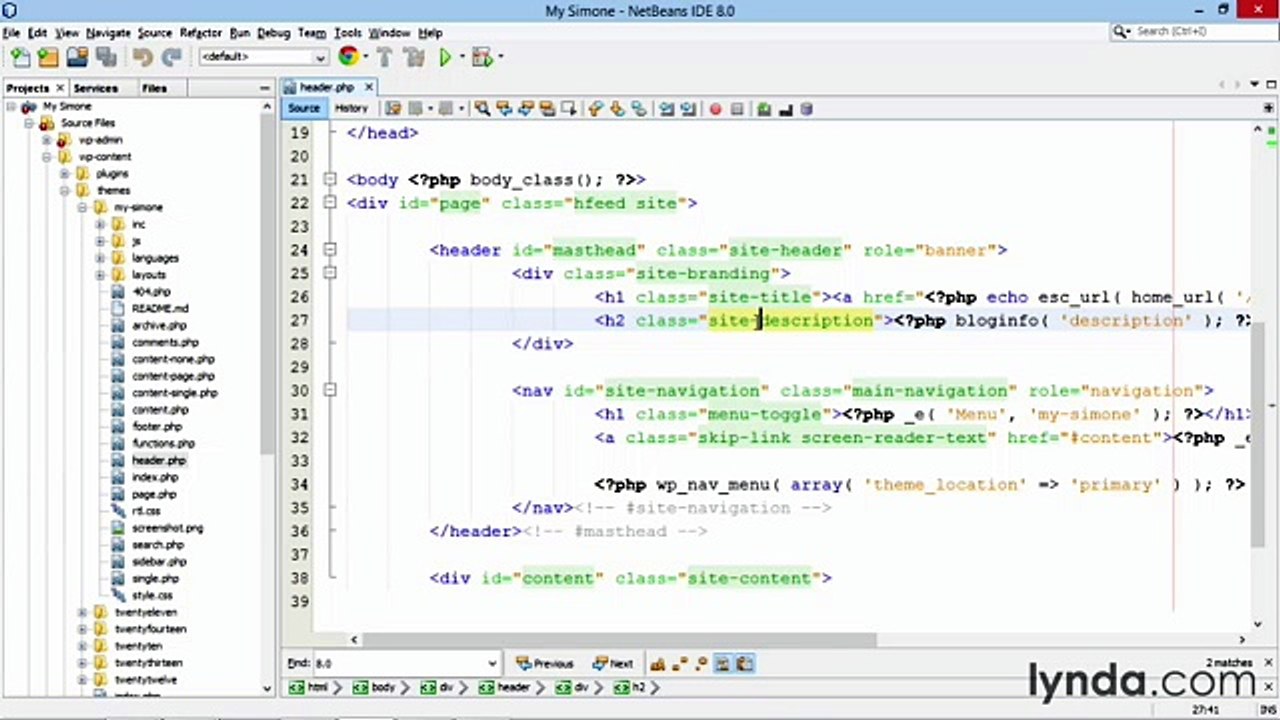
Task: Click the Undo arrow icon
Action: tap(142, 58)
